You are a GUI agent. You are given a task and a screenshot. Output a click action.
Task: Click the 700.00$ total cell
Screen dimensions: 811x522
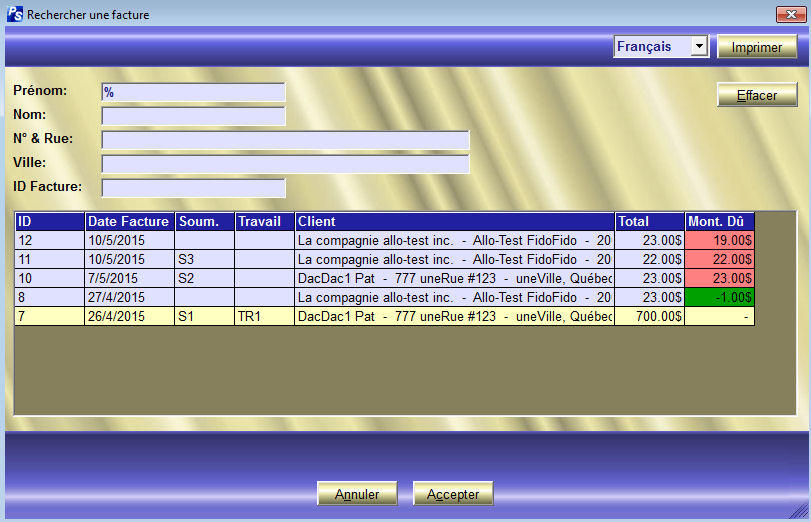(650, 316)
